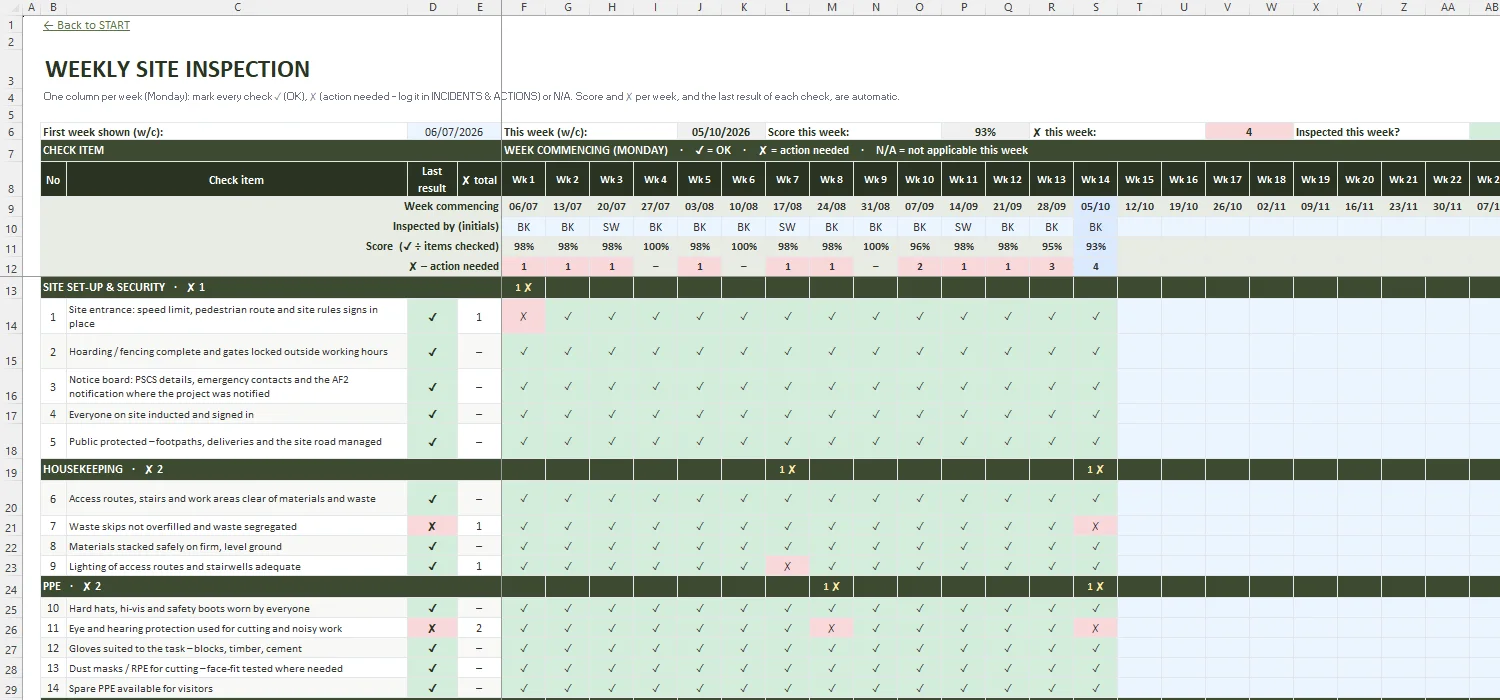Select the Wk 1 column heading cell

tap(524, 180)
